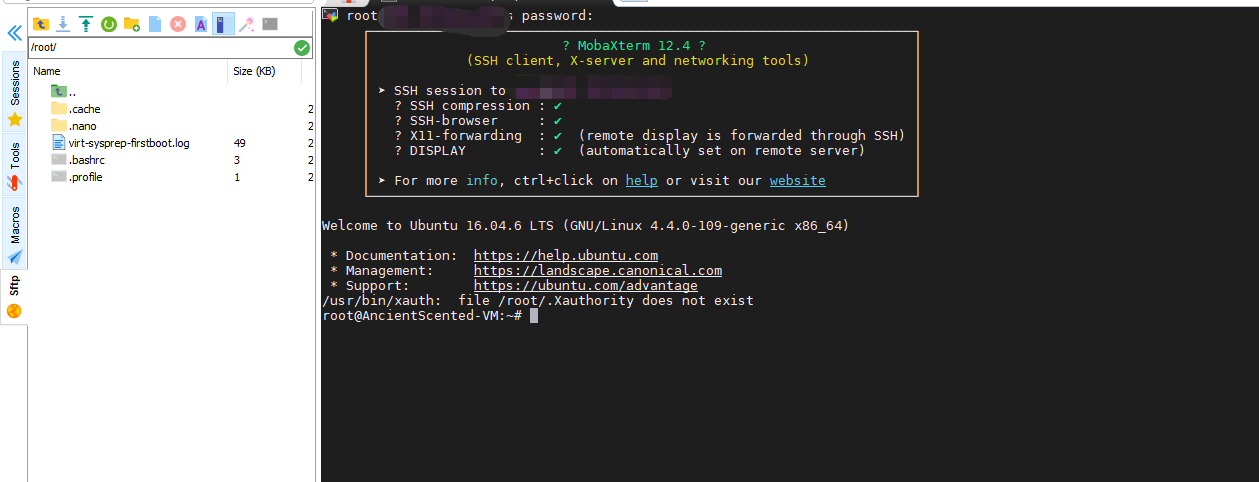Click the Sessions tab star icon
The image size is (1259, 482).
(x=14, y=119)
